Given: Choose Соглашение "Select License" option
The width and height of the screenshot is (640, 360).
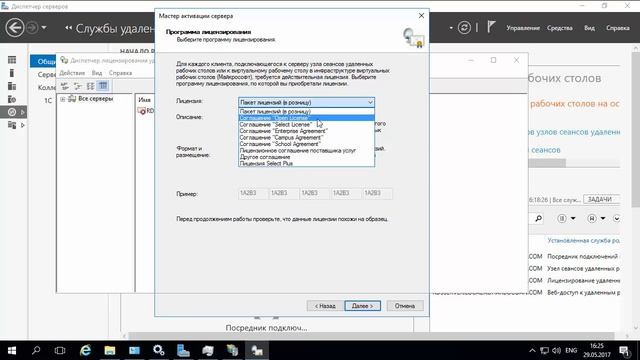Looking at the screenshot, I should point(307,124).
